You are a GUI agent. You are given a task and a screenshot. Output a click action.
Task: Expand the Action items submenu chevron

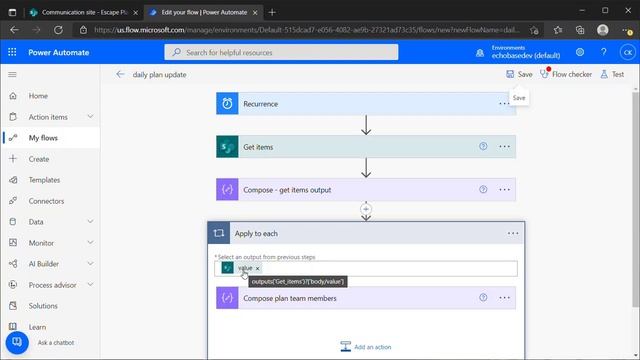click(90, 117)
